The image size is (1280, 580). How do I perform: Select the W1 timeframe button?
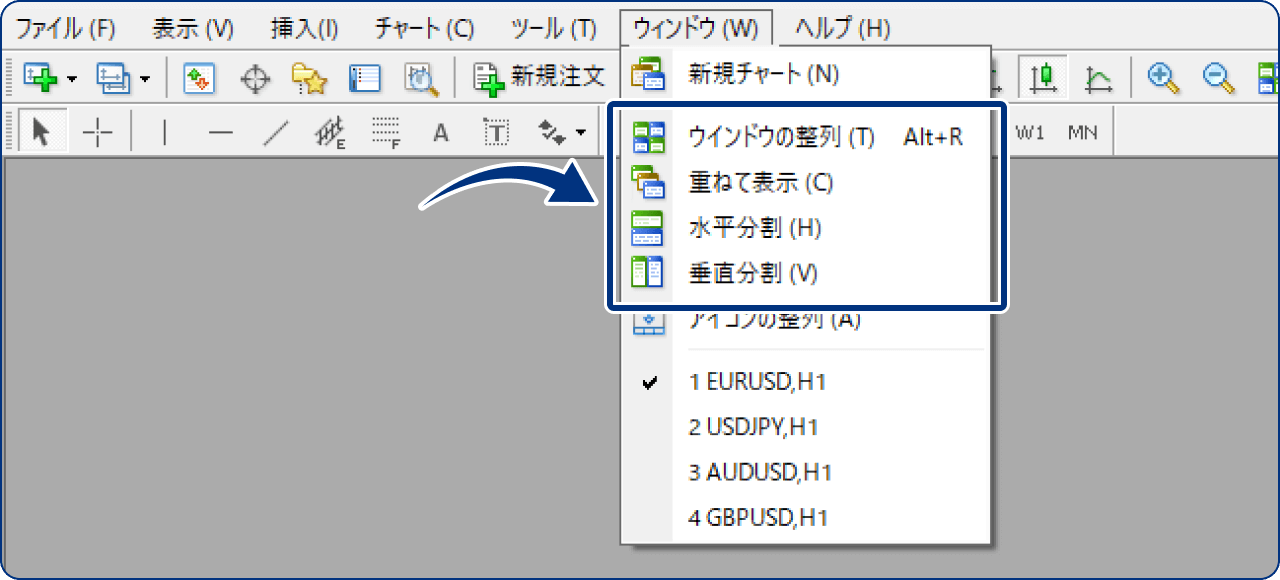click(x=1031, y=132)
